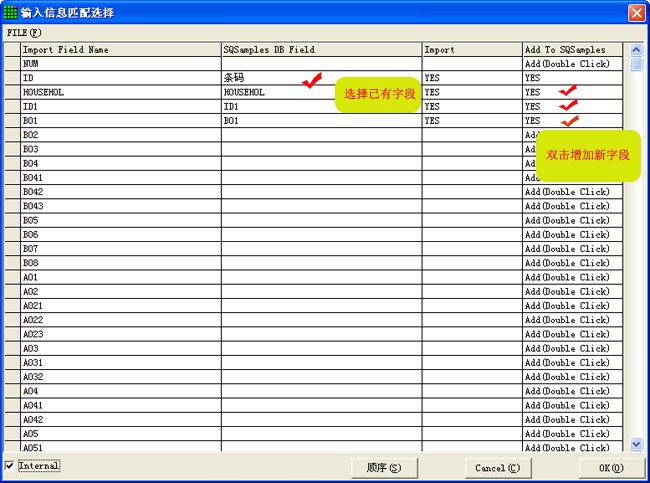The width and height of the screenshot is (650, 483).
Task: Click the Add To SQSamples column header
Action: (x=572, y=49)
